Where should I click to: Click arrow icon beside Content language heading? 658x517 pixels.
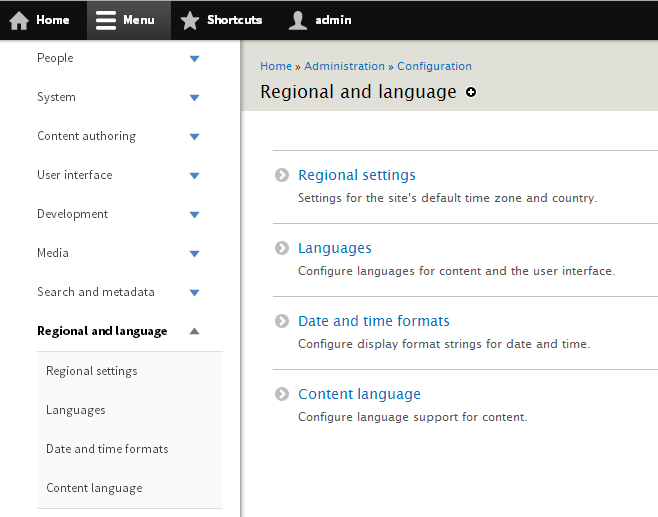pos(282,394)
